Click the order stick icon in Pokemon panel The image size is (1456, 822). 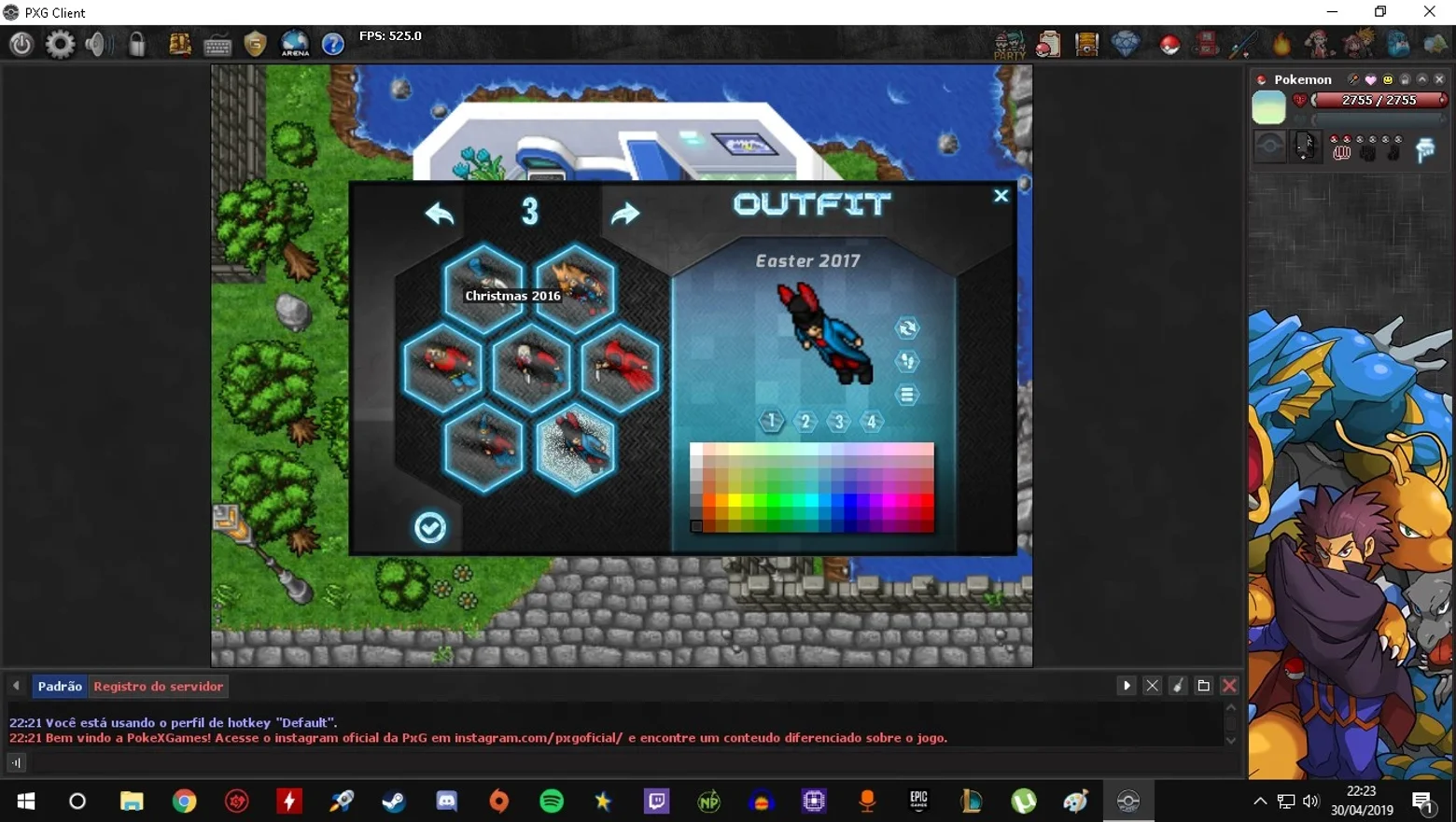[1353, 79]
